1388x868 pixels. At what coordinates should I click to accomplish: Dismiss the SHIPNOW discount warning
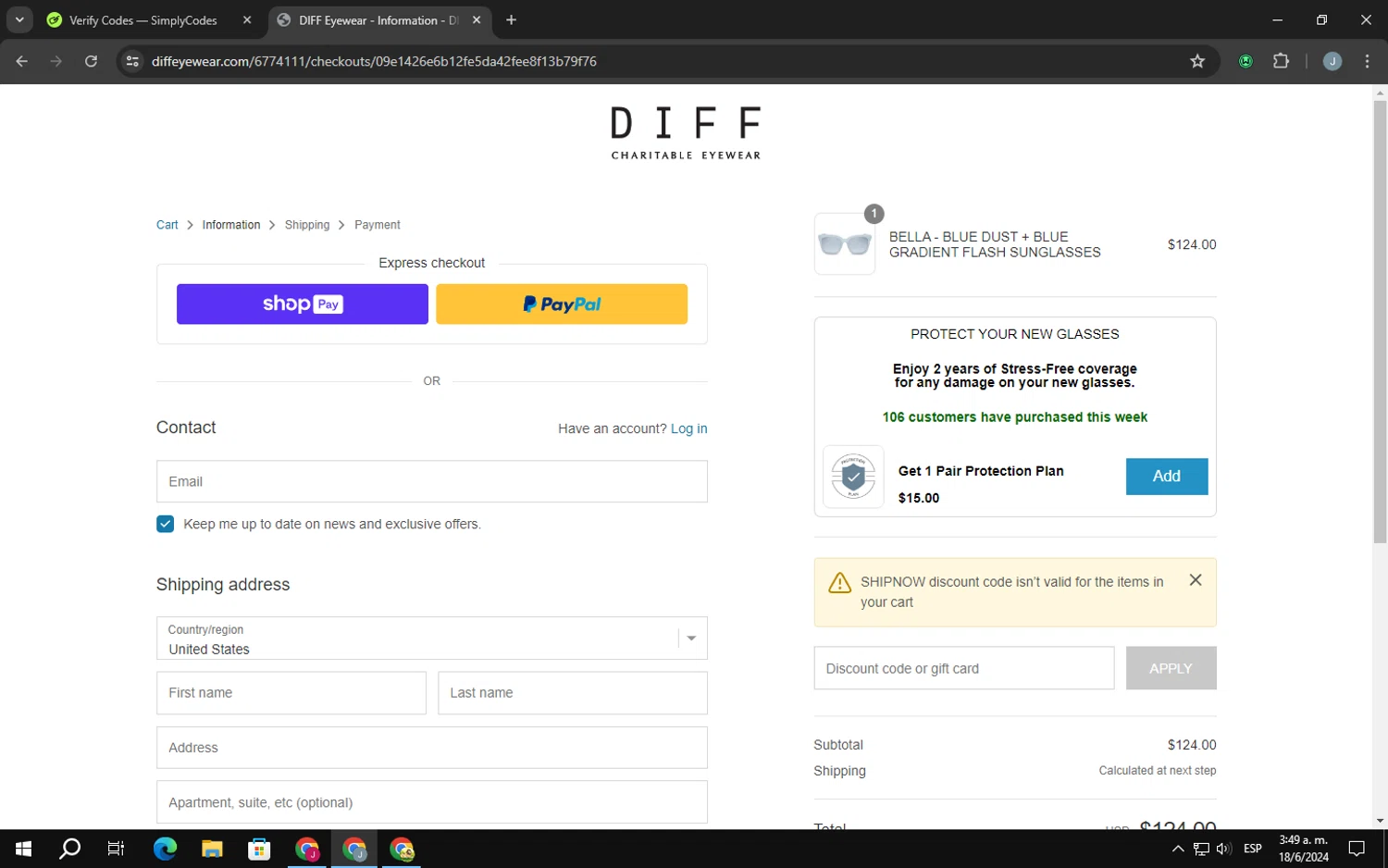pos(1196,580)
